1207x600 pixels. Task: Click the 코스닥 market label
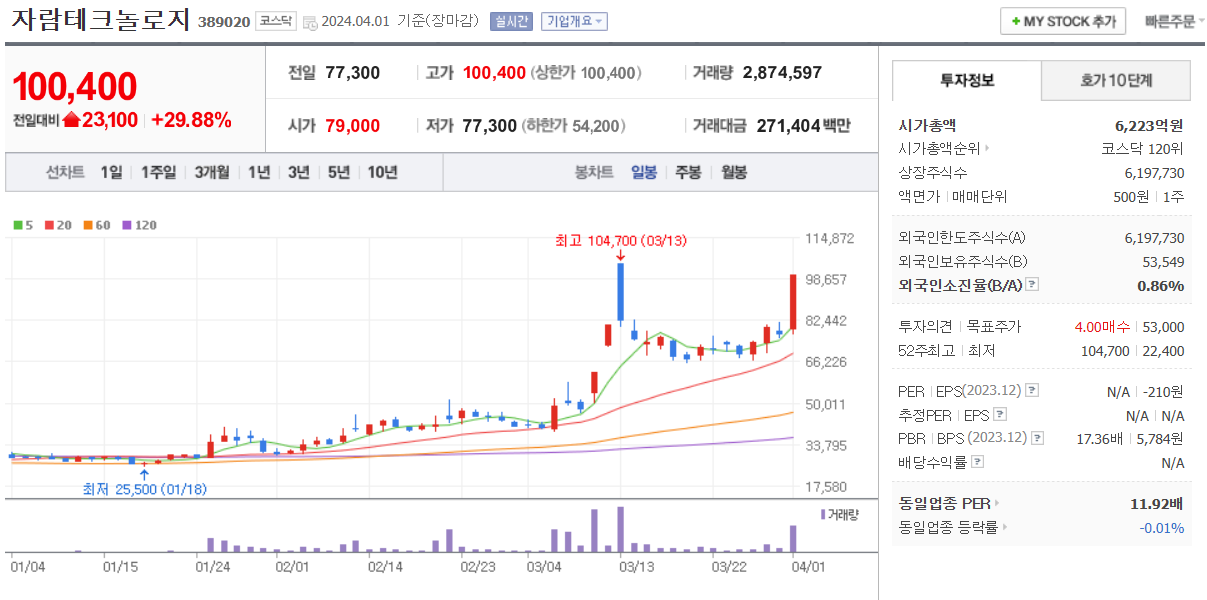[274, 21]
